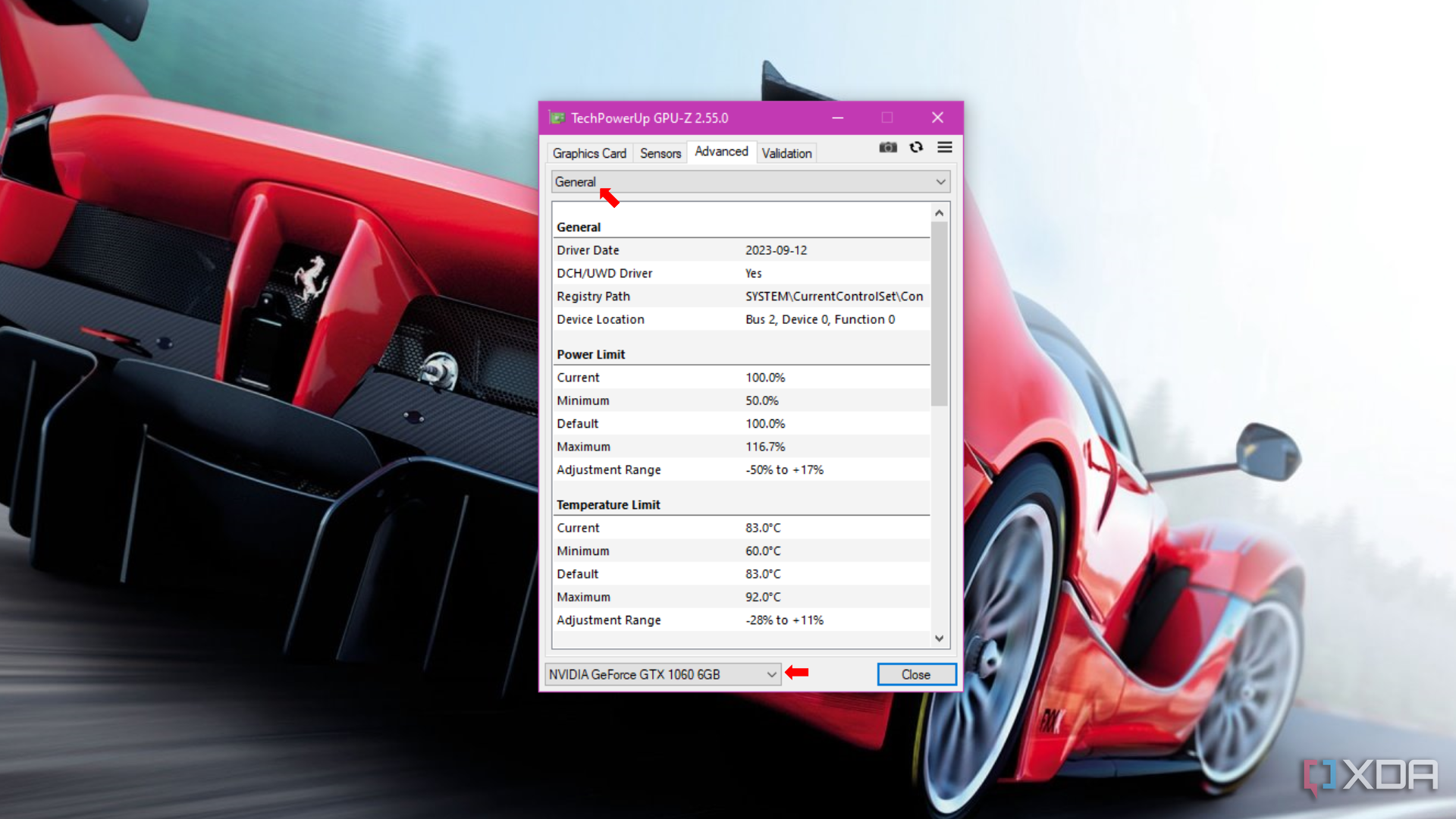Open the Validation tab
Screen dimensions: 1456x819
787,152
